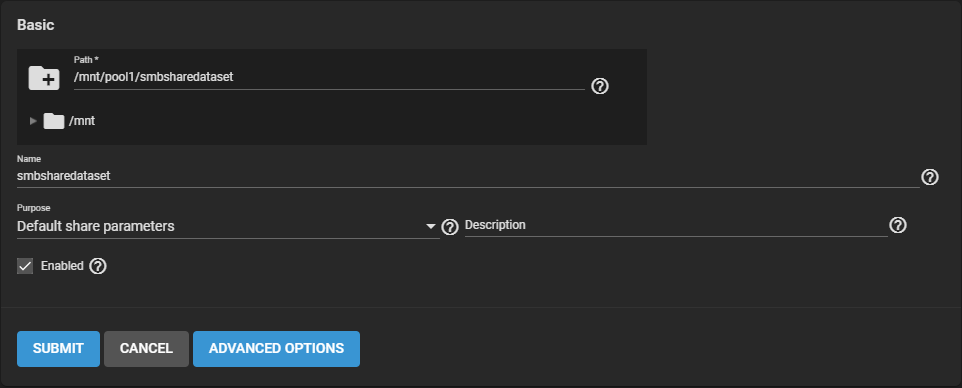Image resolution: width=962 pixels, height=388 pixels.
Task: Focus the Description text field
Action: click(676, 225)
